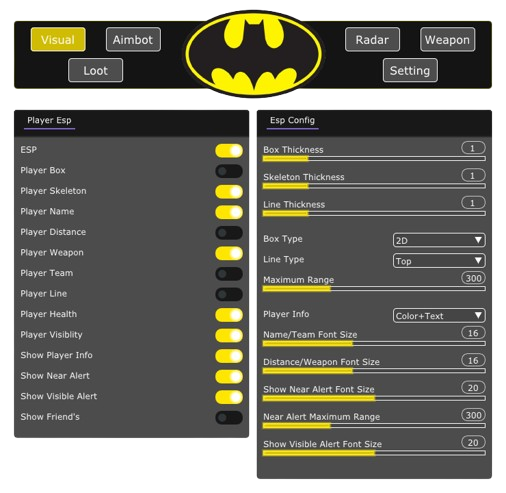
Task: Switch to the Visual tab
Action: tap(58, 40)
